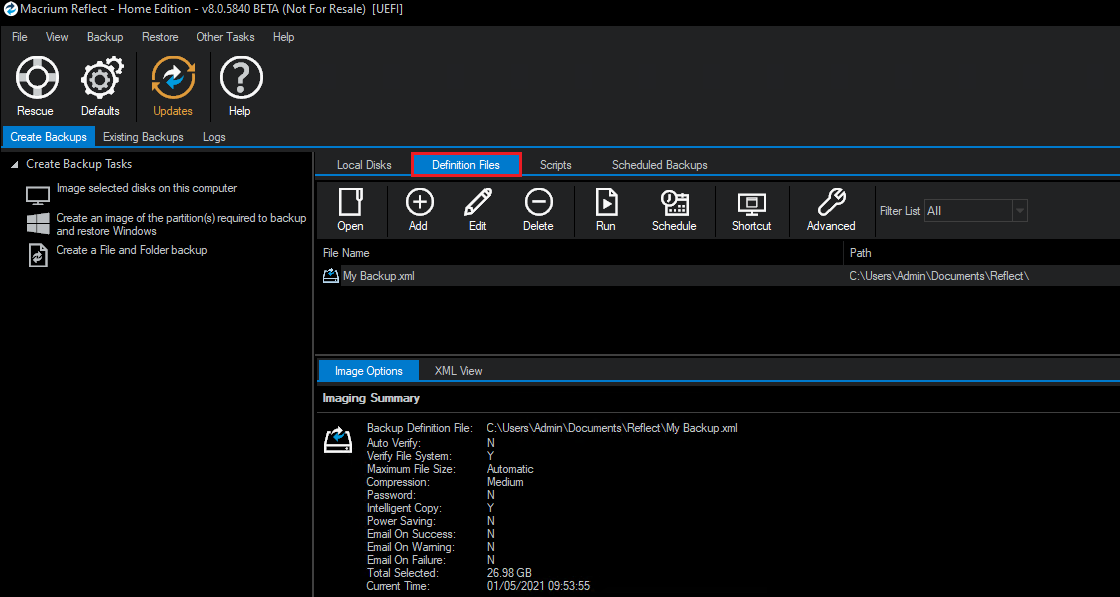Viewport: 1120px width, 597px height.
Task: Delete the selected definition file
Action: click(x=538, y=203)
